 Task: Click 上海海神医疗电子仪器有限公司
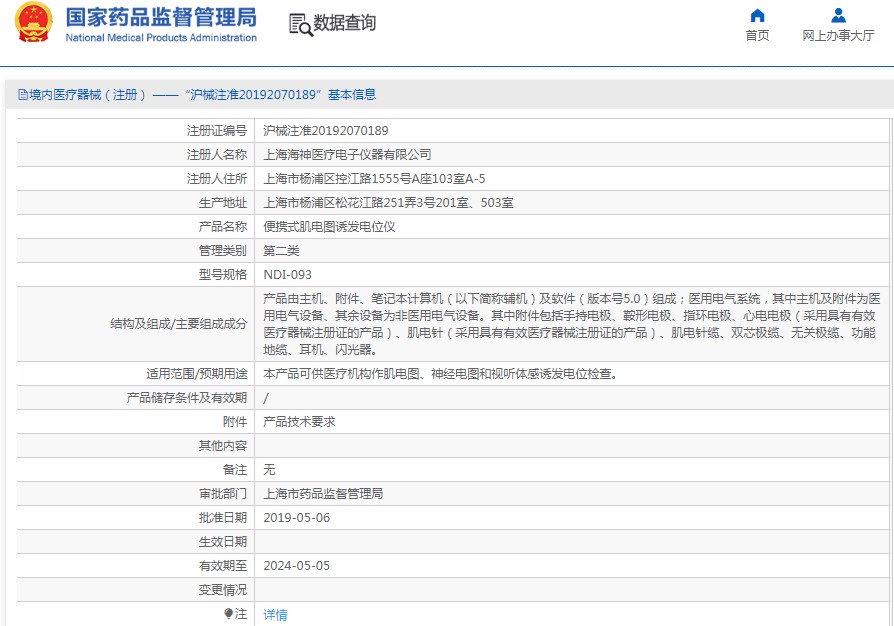[347, 155]
